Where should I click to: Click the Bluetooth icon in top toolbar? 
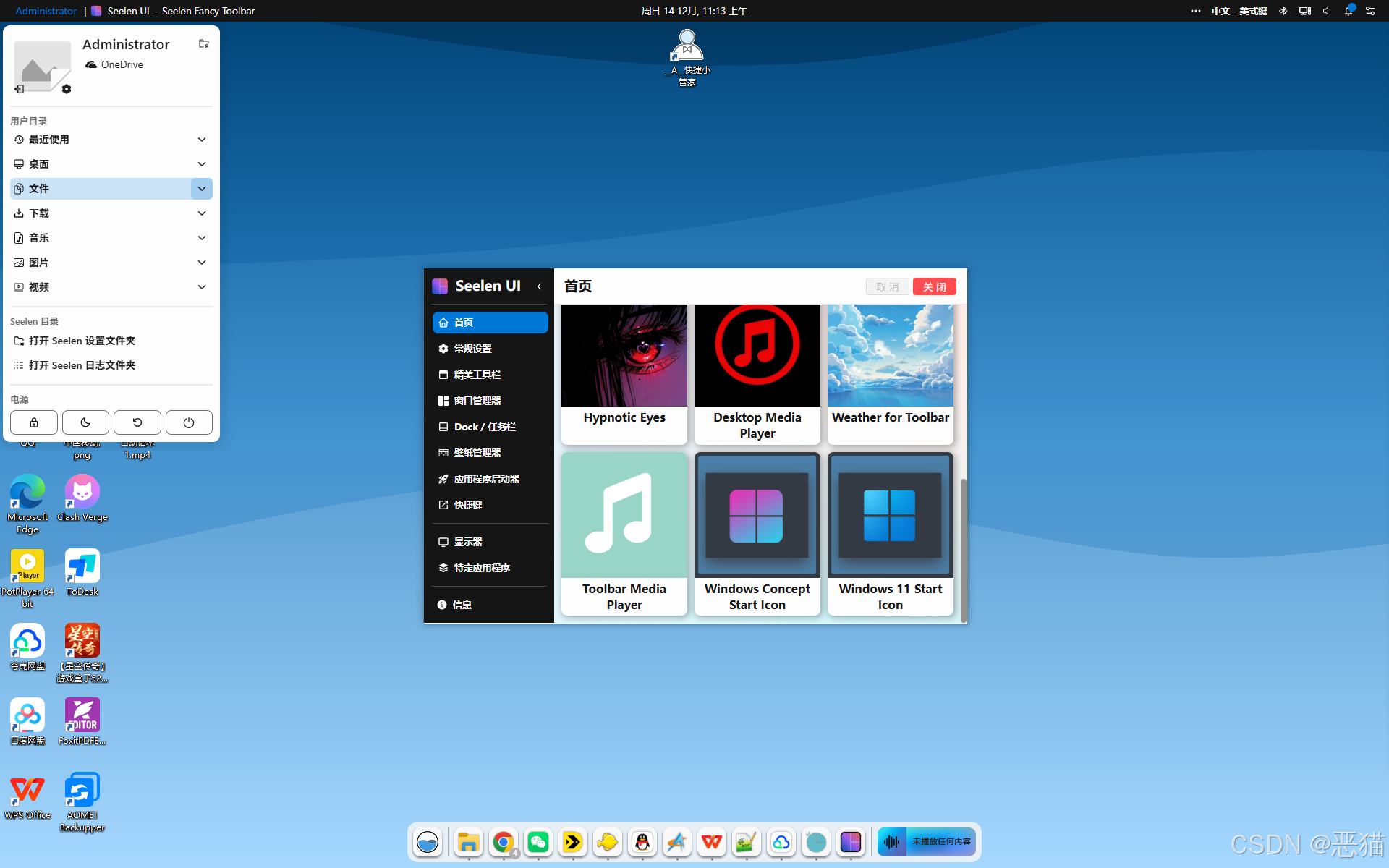(x=1283, y=11)
